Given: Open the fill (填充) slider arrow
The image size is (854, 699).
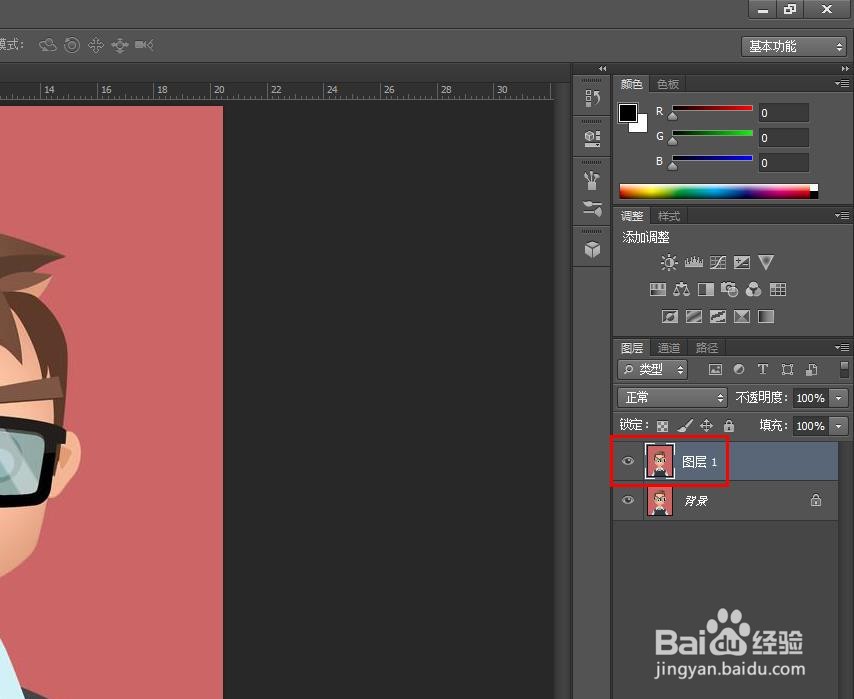Looking at the screenshot, I should pos(839,426).
